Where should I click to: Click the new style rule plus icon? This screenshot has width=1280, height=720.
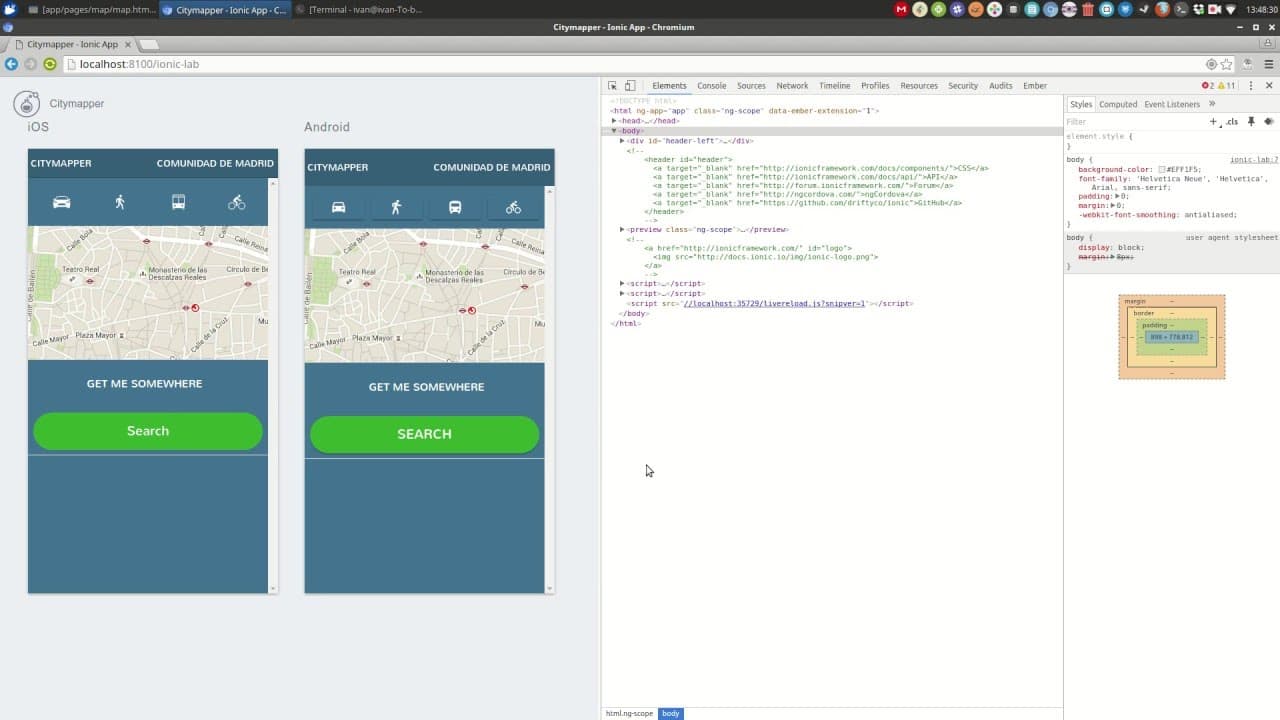pyautogui.click(x=1213, y=122)
